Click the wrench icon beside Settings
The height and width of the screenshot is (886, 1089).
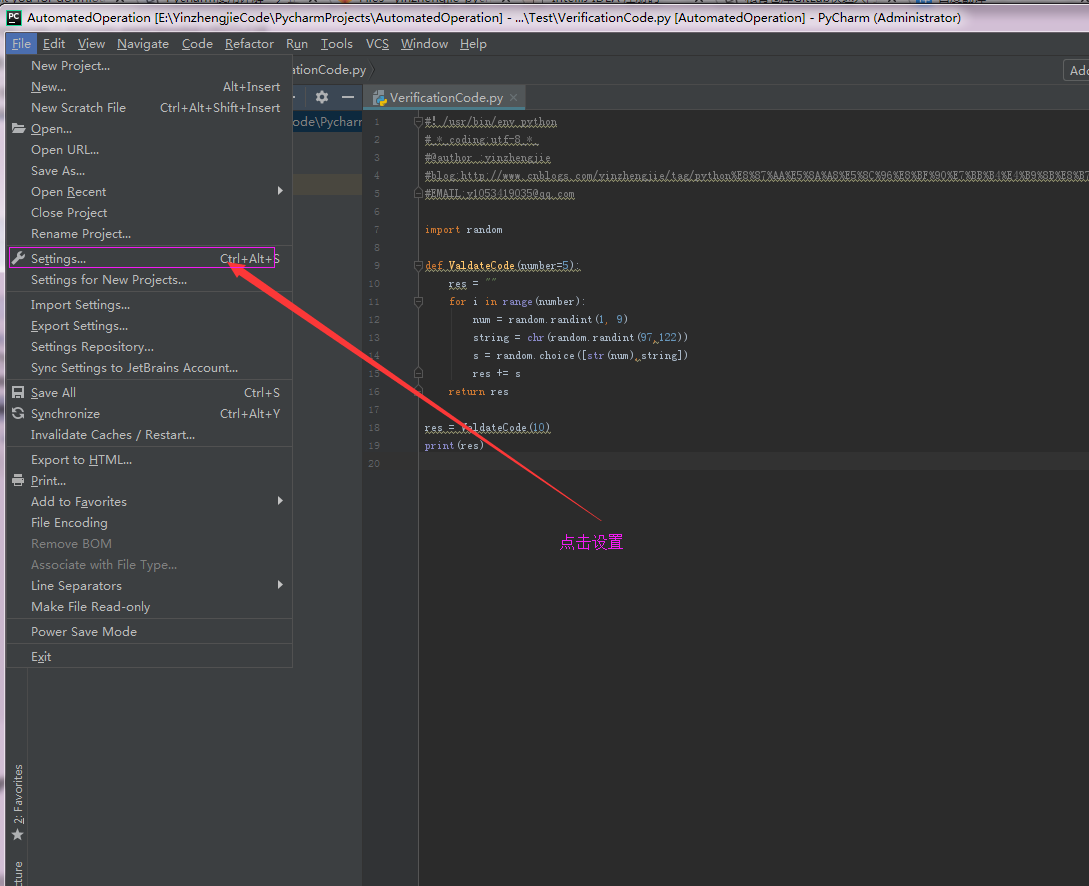pyautogui.click(x=18, y=259)
